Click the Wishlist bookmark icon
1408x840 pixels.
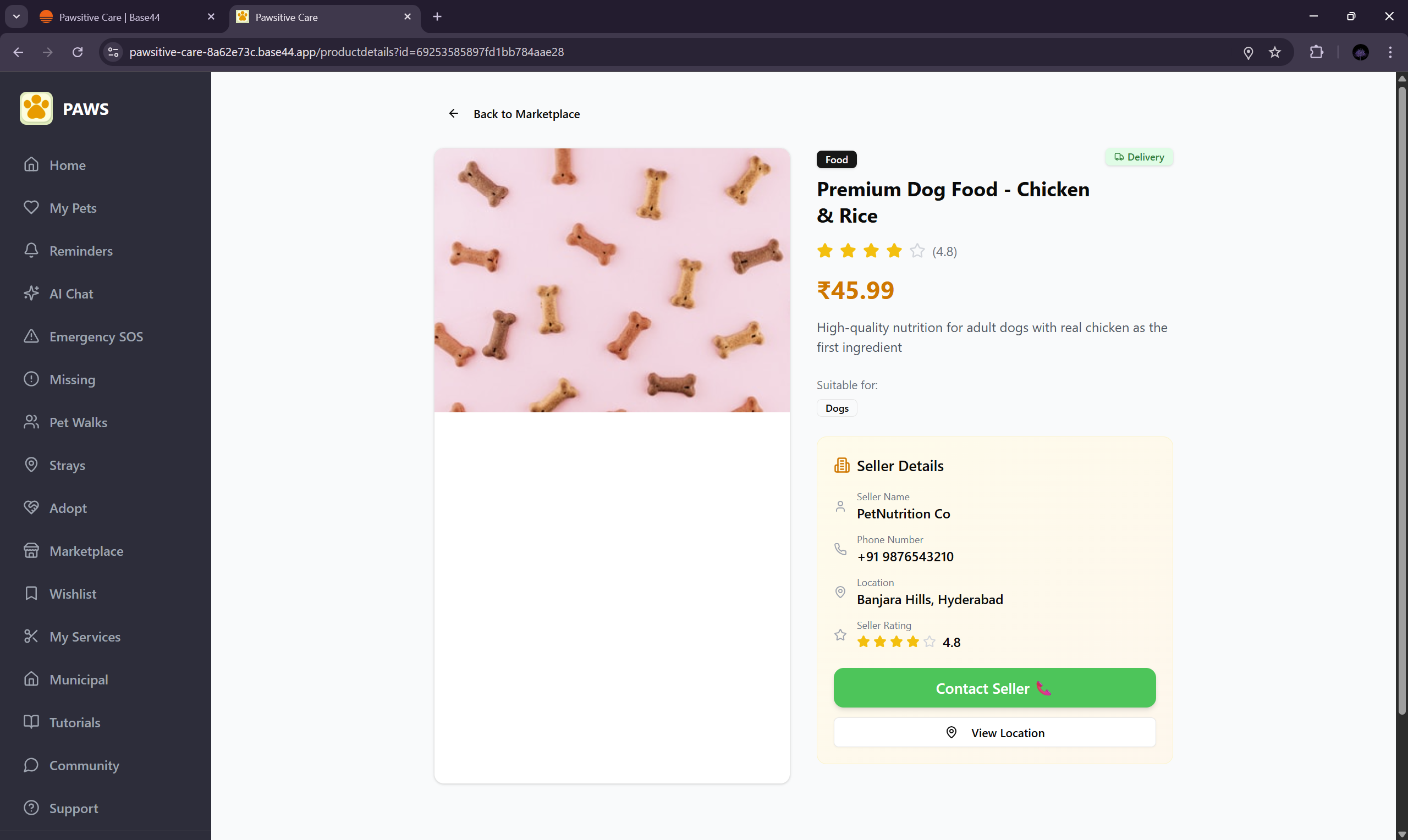coord(31,593)
